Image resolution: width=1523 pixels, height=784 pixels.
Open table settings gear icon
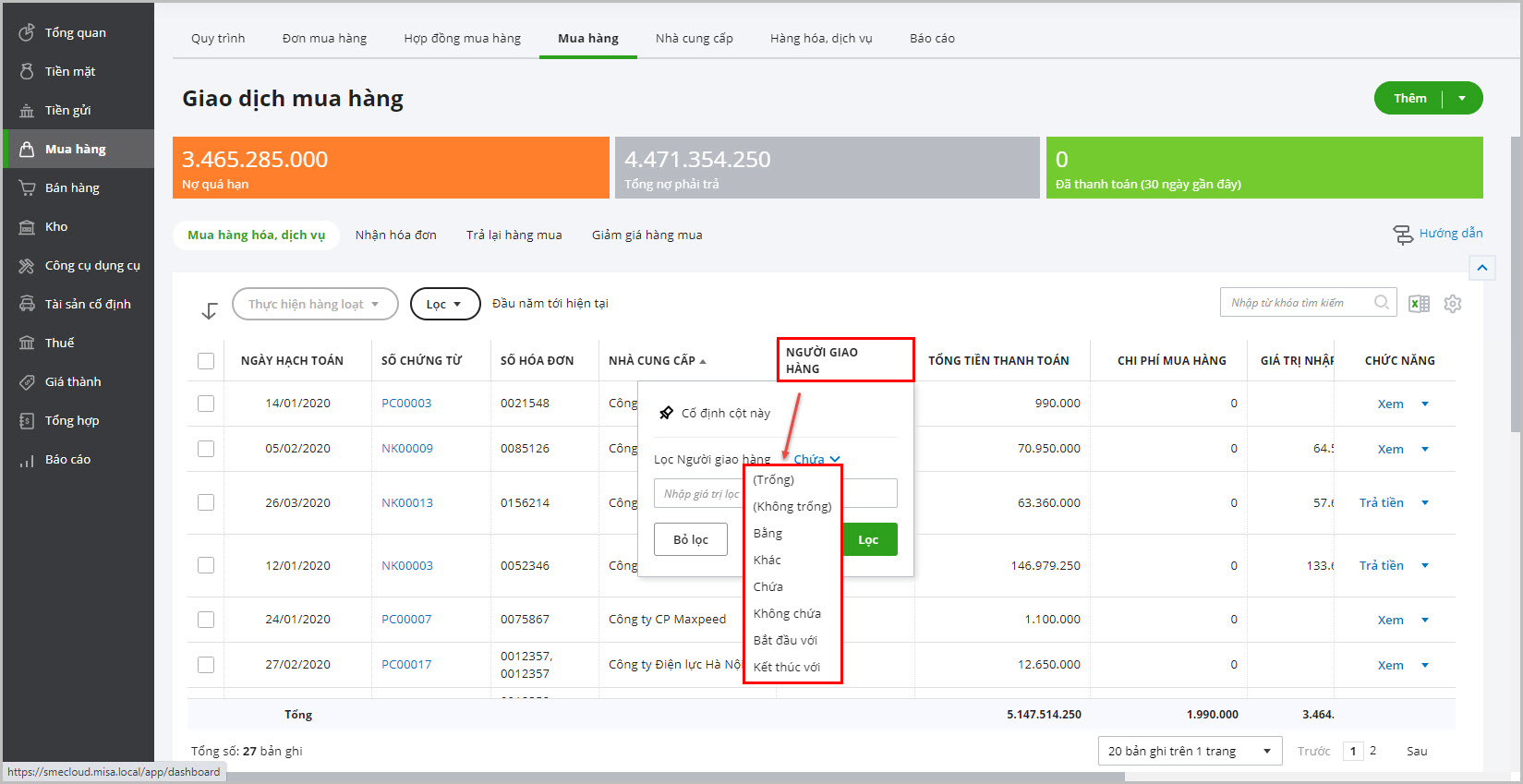[x=1453, y=304]
